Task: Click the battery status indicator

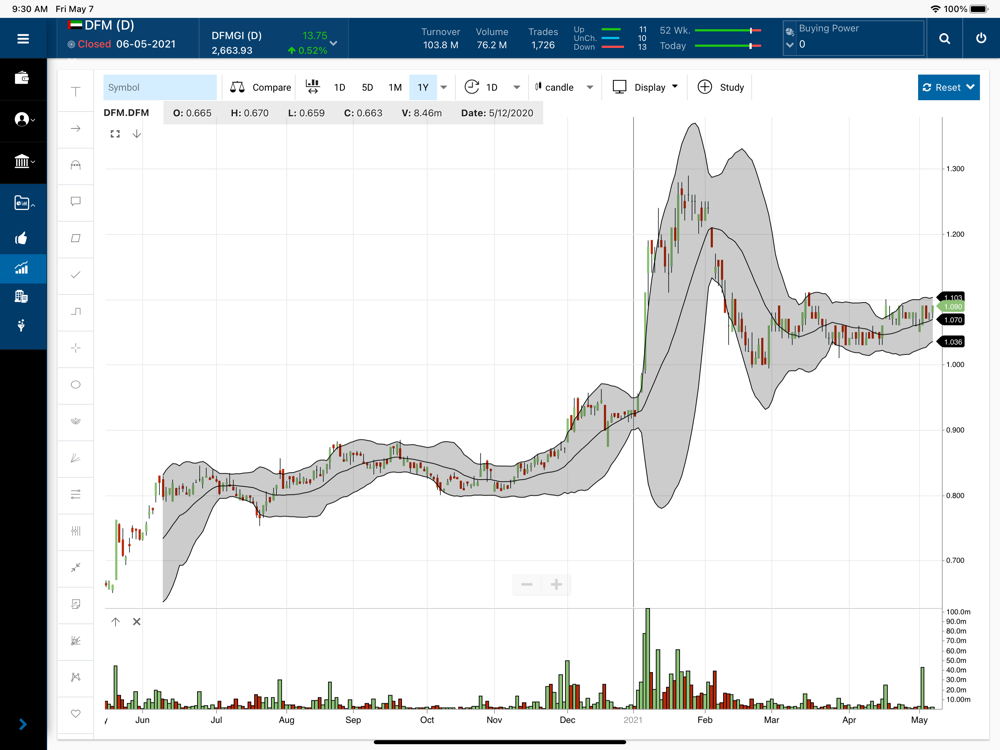Action: click(x=979, y=9)
